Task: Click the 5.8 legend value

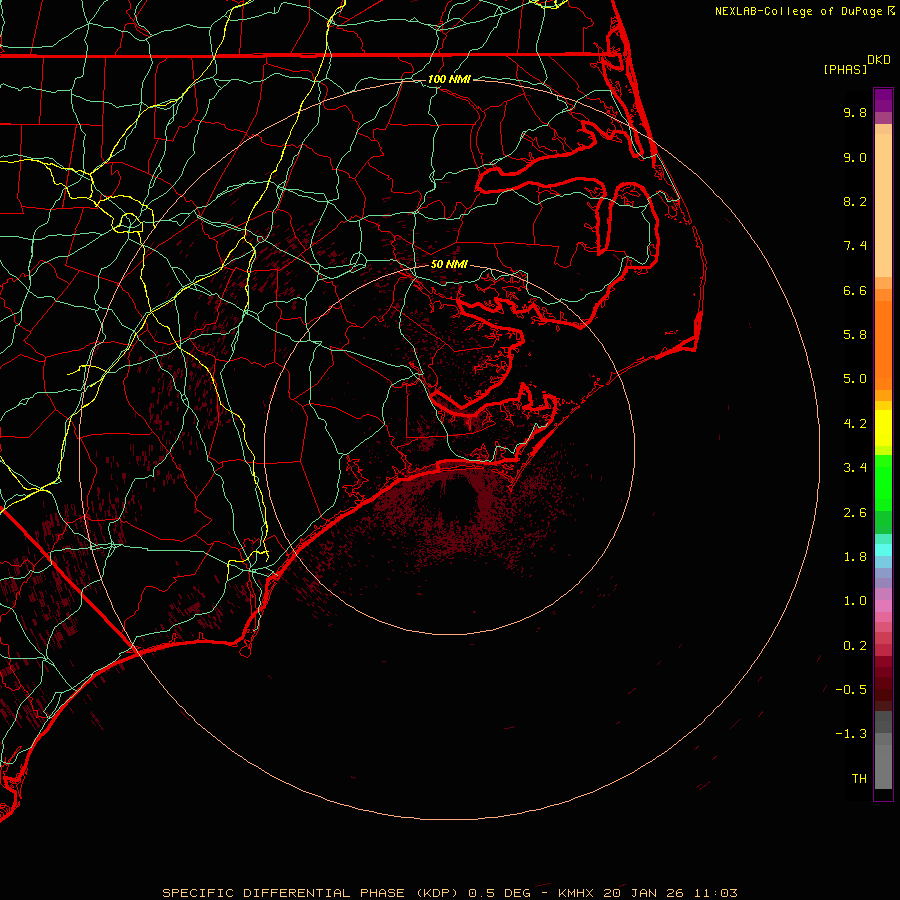Action: (855, 335)
